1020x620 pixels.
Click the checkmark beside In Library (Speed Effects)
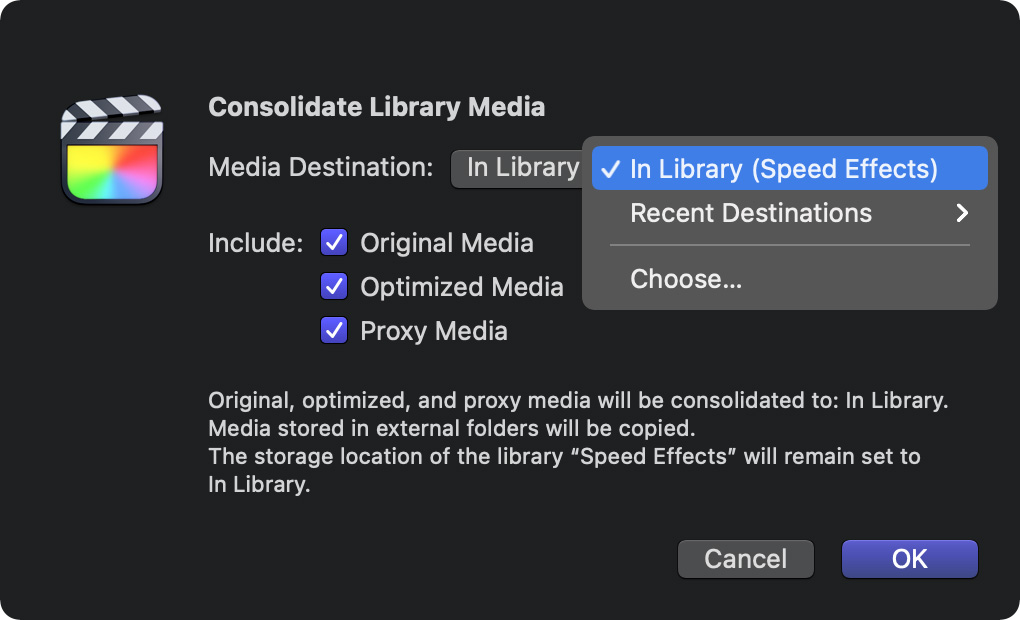pos(610,169)
